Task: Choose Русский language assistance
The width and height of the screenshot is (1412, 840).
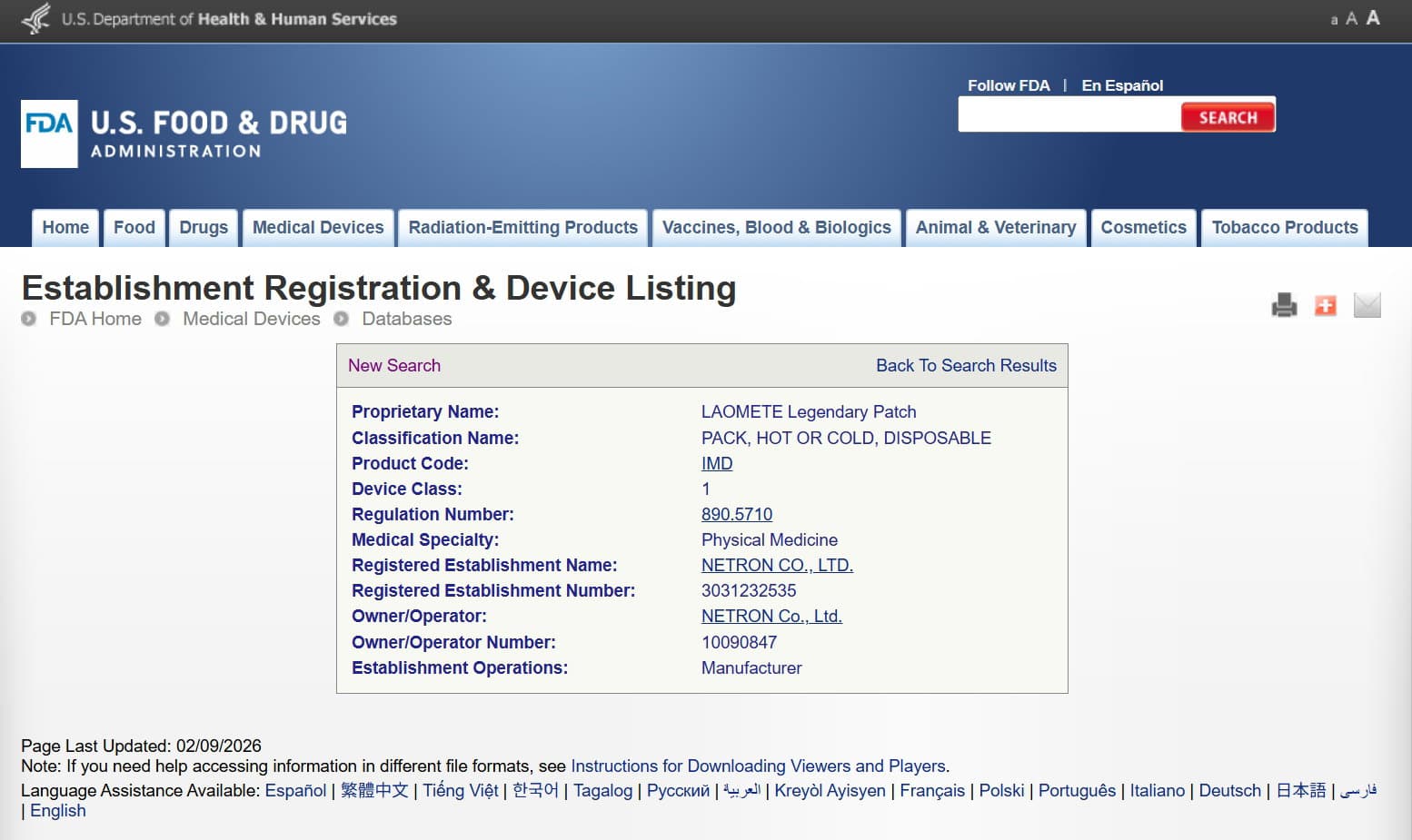Action: coord(678,790)
